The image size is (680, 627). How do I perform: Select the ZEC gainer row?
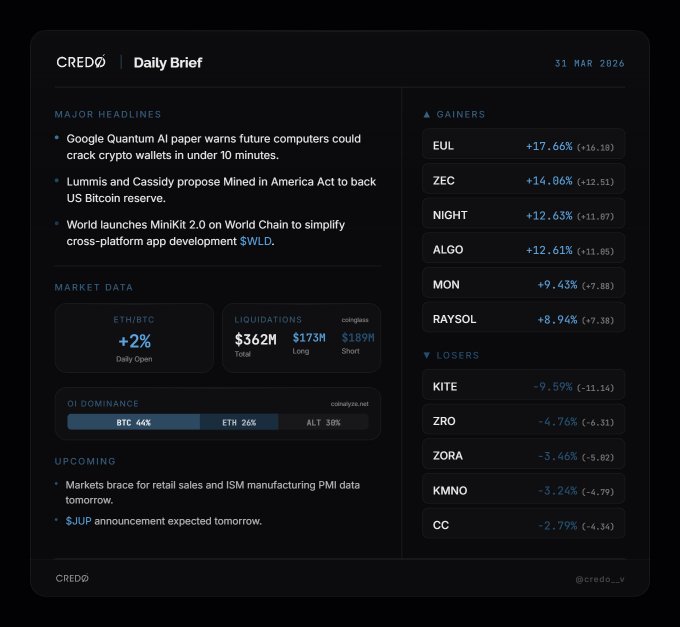(523, 180)
